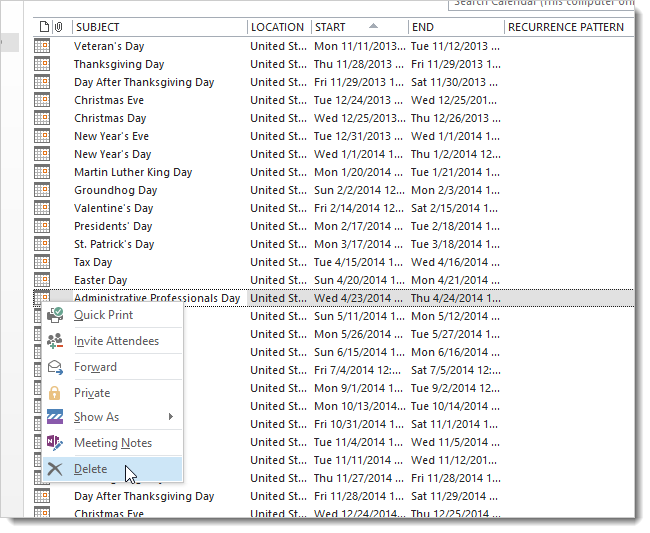Open Meeting Notes from the context menu
The height and width of the screenshot is (533, 650).
point(113,443)
